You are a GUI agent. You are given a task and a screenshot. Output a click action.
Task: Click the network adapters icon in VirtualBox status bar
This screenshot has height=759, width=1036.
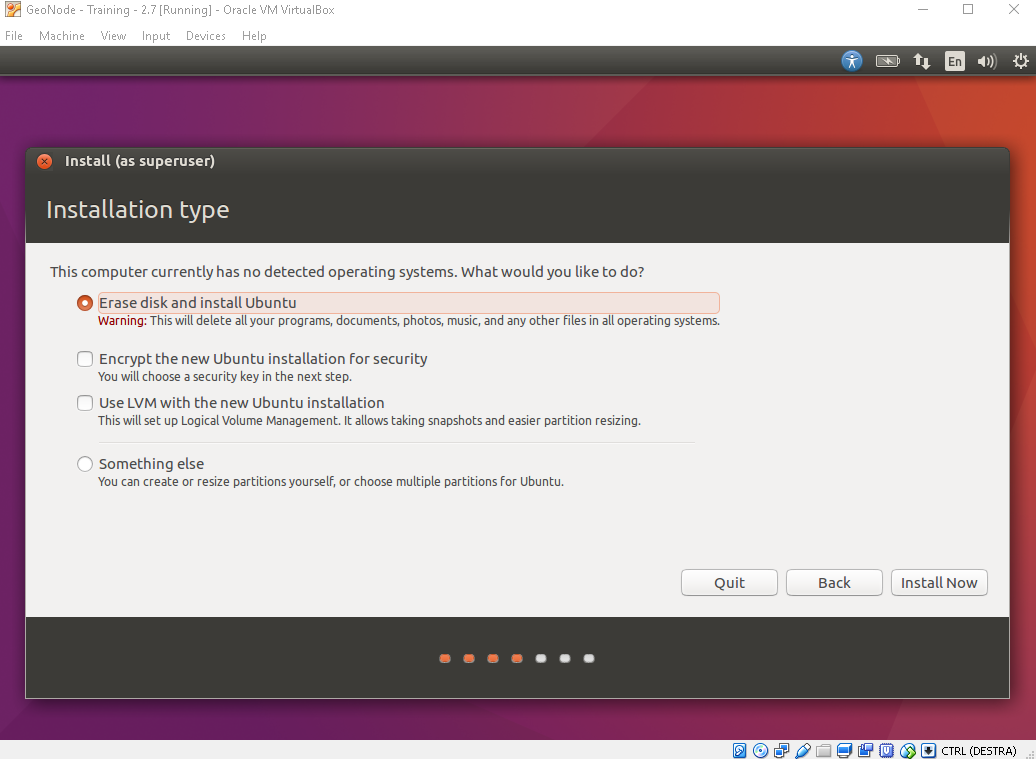[782, 750]
